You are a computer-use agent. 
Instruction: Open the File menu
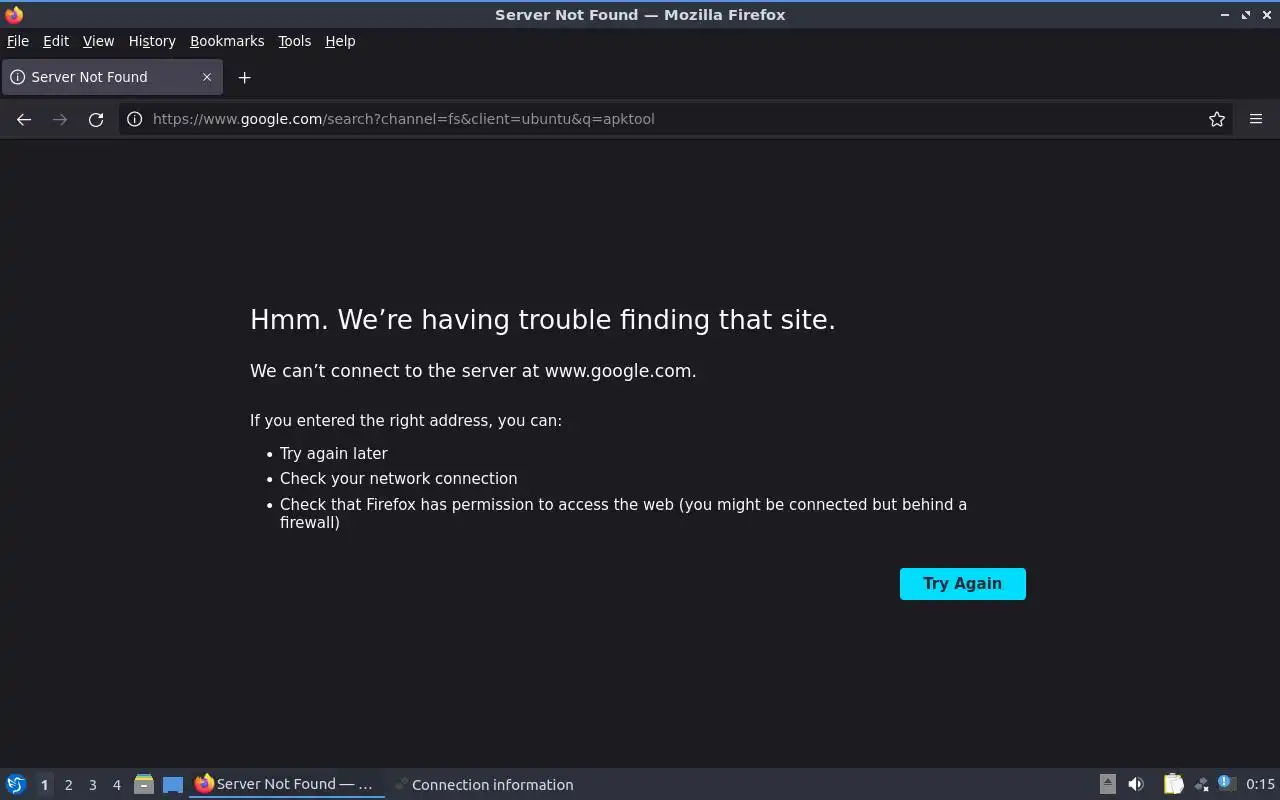(x=18, y=41)
